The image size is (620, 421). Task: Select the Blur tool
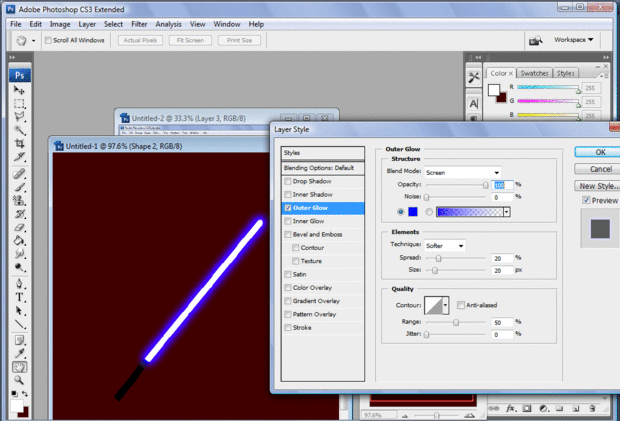19,254
